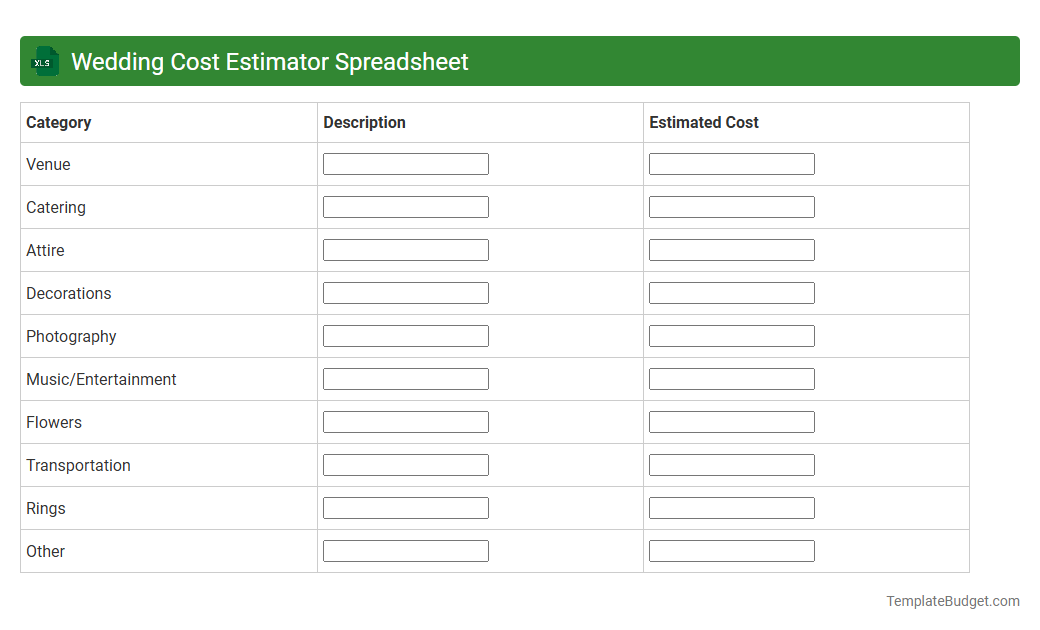Select the Estimated Cost column header
The image size is (1040, 630).
click(704, 122)
